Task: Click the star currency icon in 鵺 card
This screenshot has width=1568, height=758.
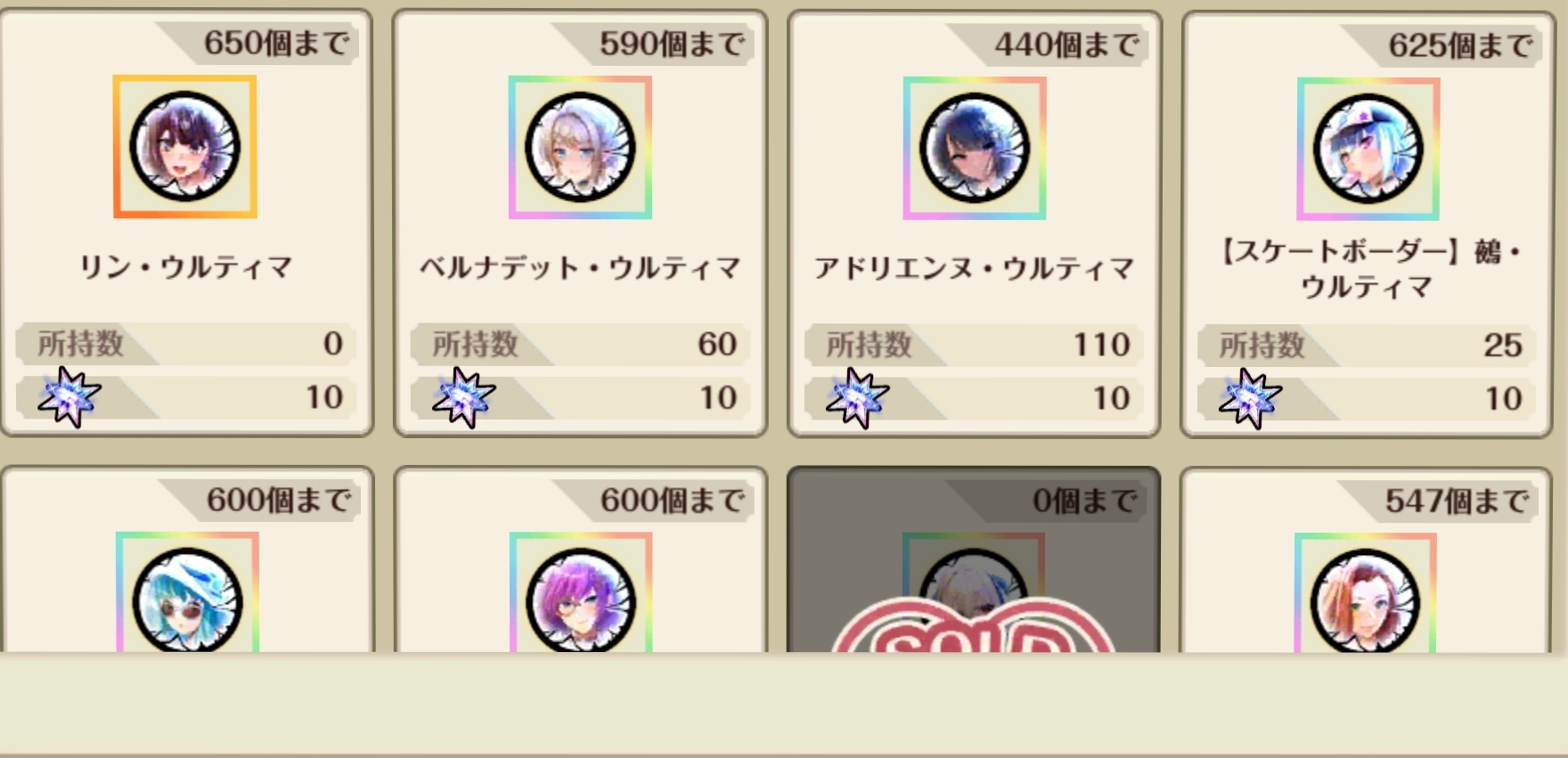Action: 1250,399
